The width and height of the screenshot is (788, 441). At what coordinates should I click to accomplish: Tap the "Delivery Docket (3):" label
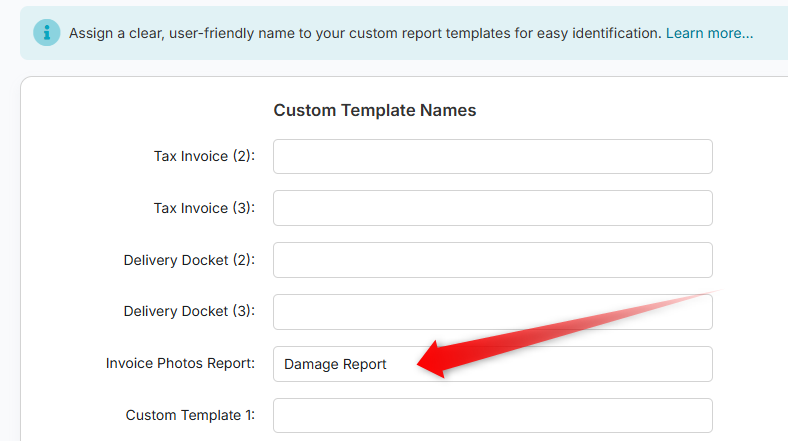[x=189, y=311]
